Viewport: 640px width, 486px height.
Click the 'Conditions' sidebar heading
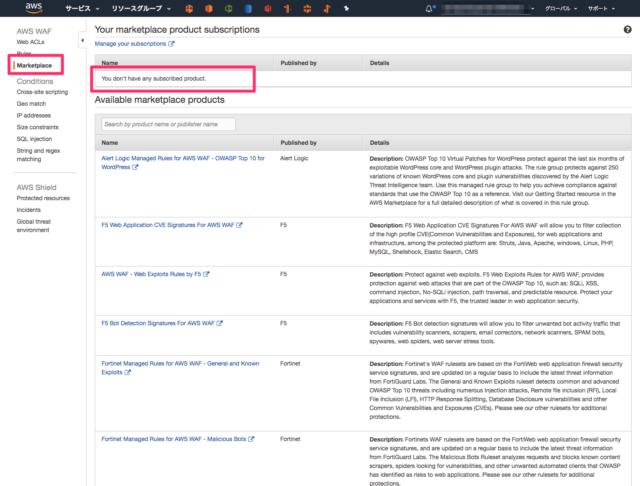pyautogui.click(x=35, y=81)
